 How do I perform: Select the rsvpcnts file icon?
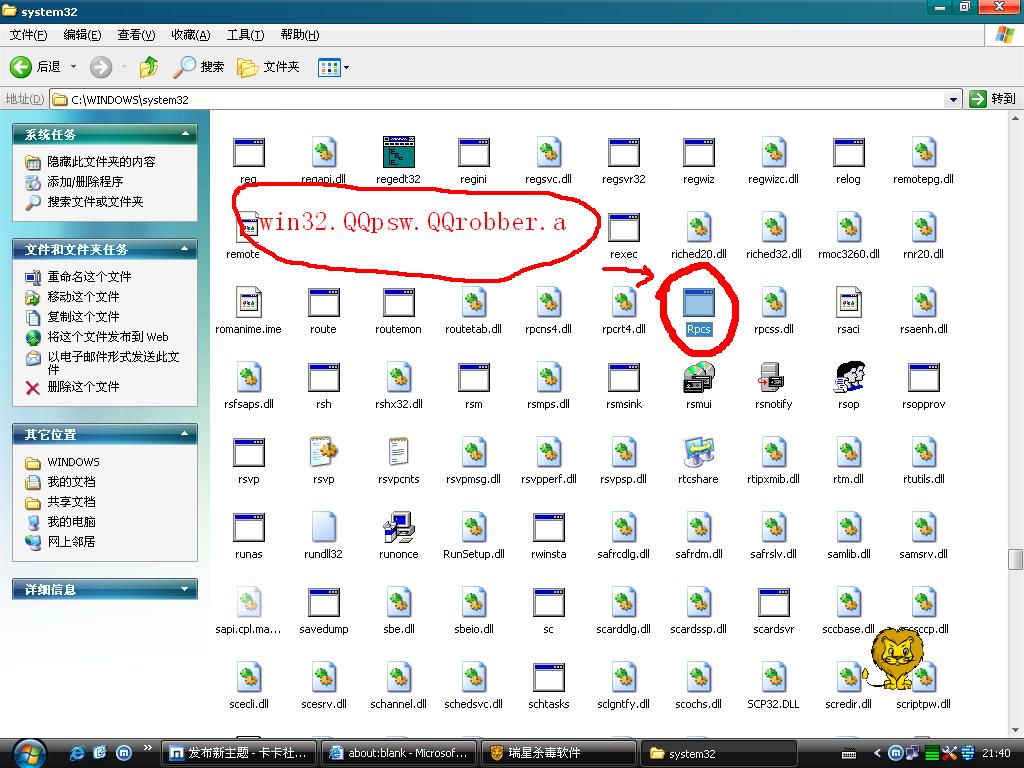pos(398,453)
